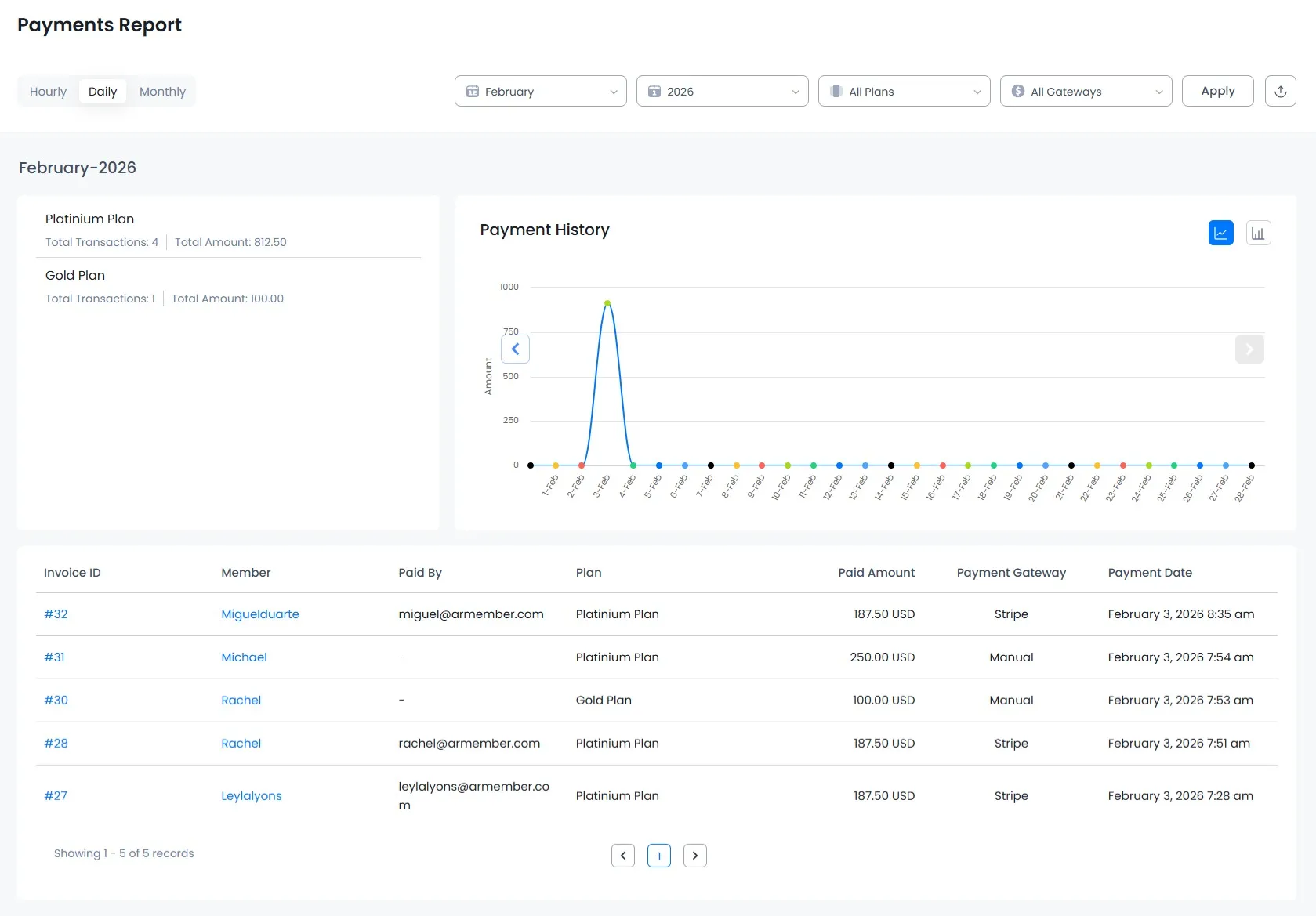Select page 1 in table pagination
The width and height of the screenshot is (1316, 916).
click(659, 856)
